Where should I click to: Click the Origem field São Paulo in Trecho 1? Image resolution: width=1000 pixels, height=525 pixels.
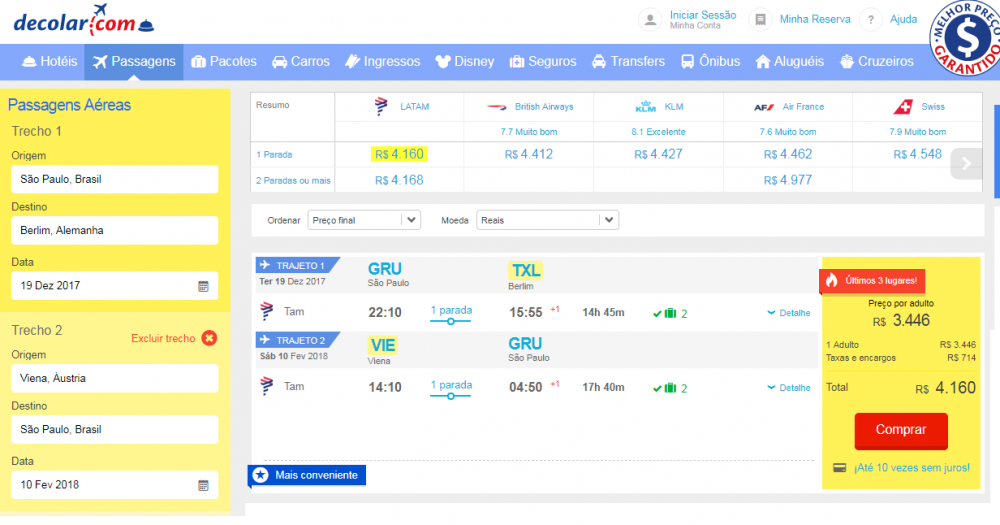(x=114, y=180)
